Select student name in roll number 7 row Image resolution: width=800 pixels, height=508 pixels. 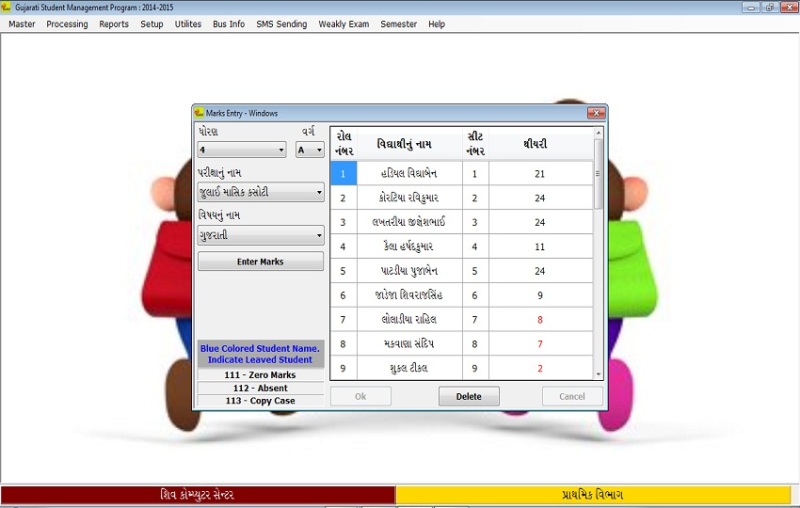(x=410, y=319)
